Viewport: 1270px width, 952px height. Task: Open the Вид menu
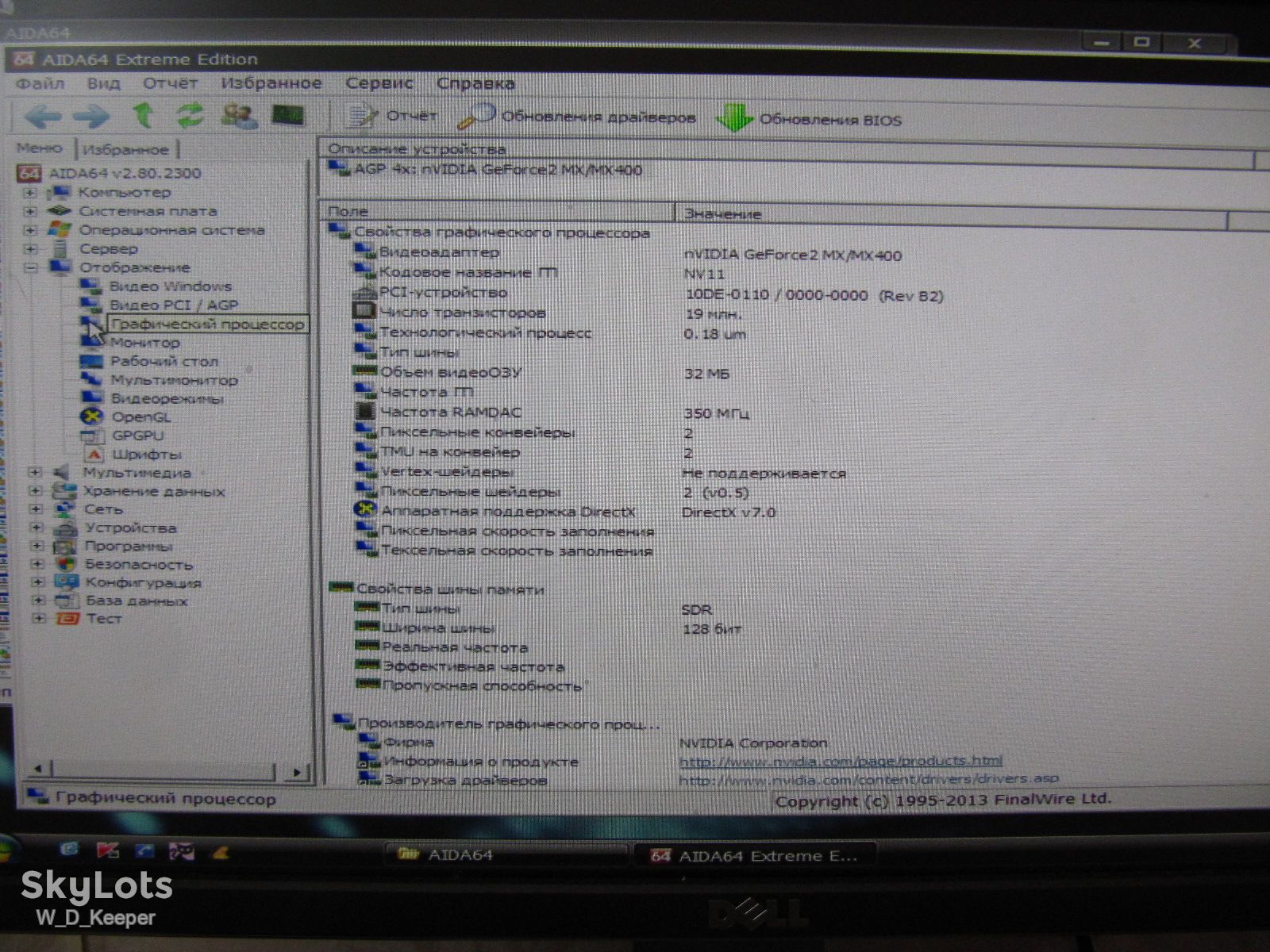click(x=103, y=83)
